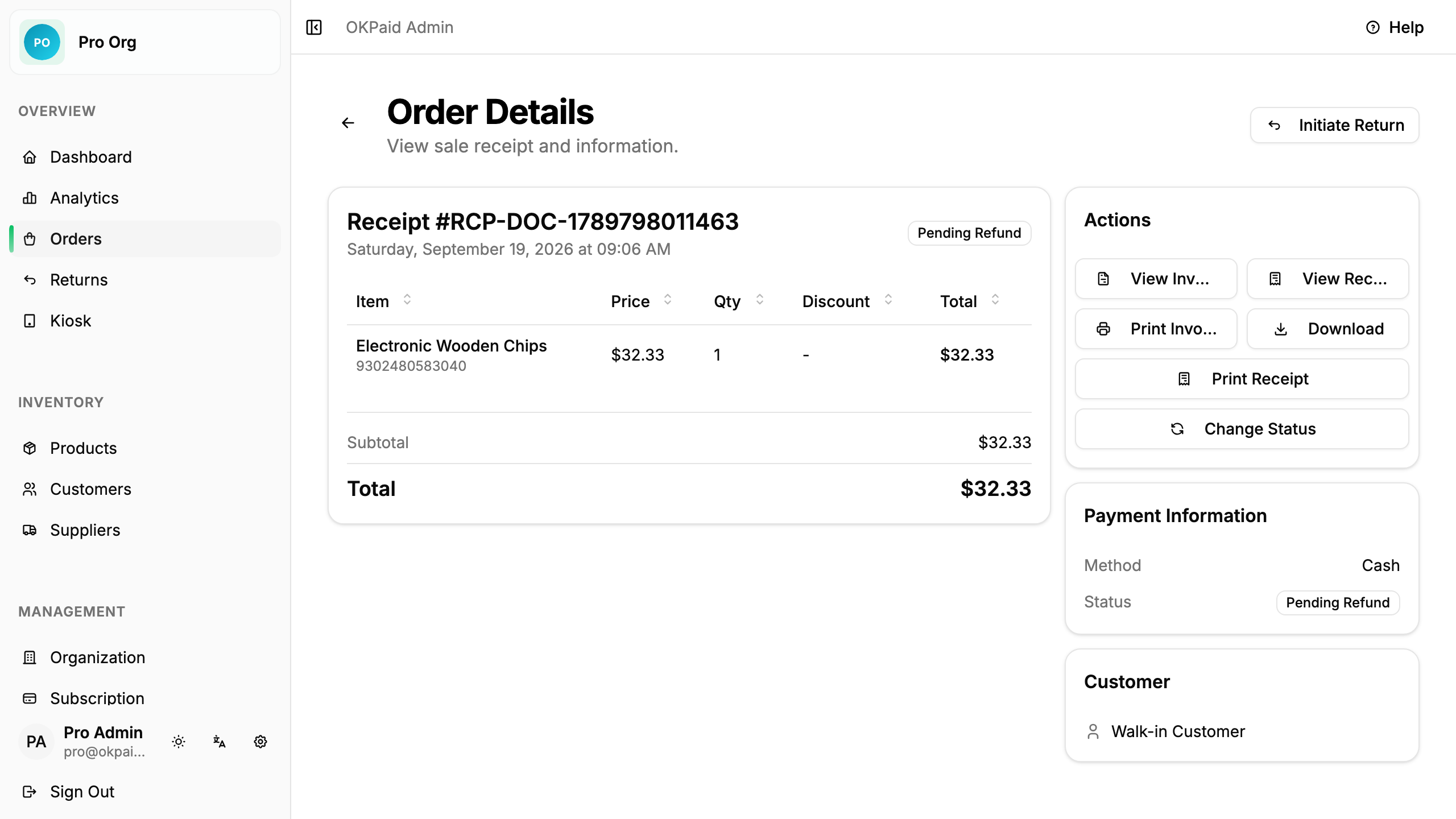The height and width of the screenshot is (819, 1456).
Task: Click the Download button
Action: (1327, 329)
